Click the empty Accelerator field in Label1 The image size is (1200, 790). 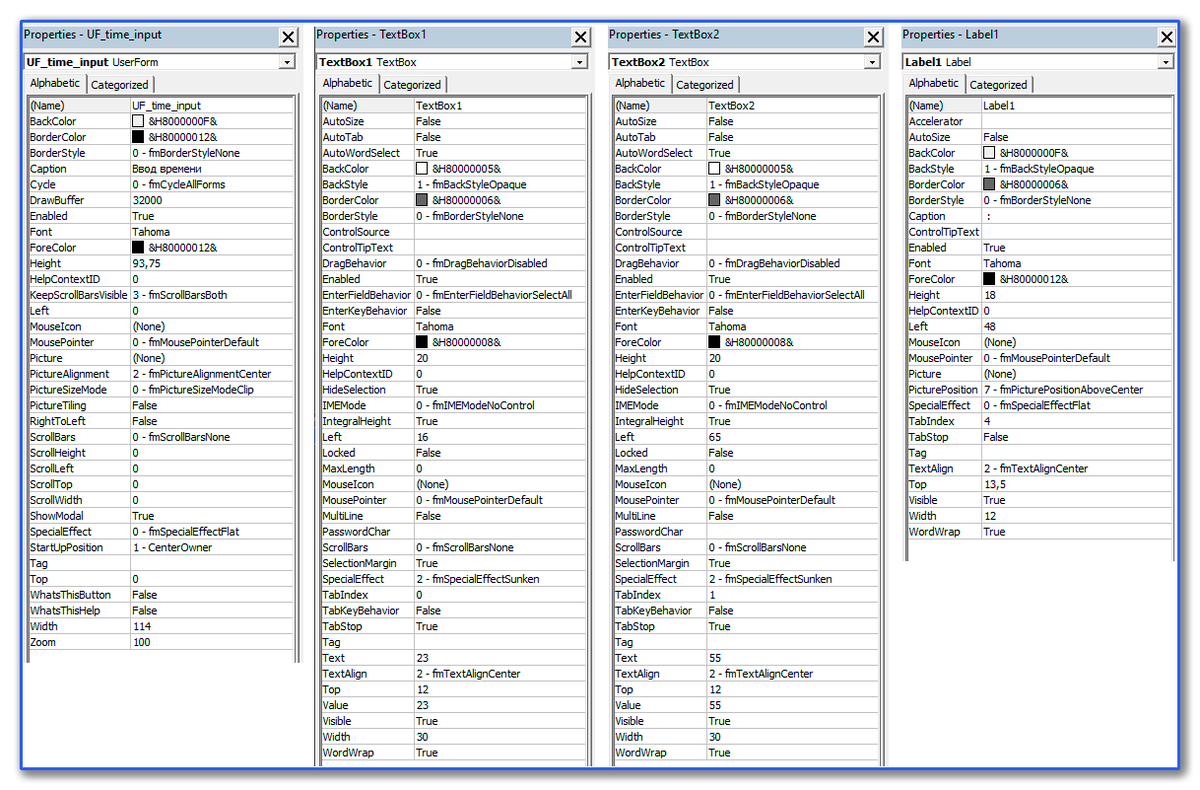1077,121
